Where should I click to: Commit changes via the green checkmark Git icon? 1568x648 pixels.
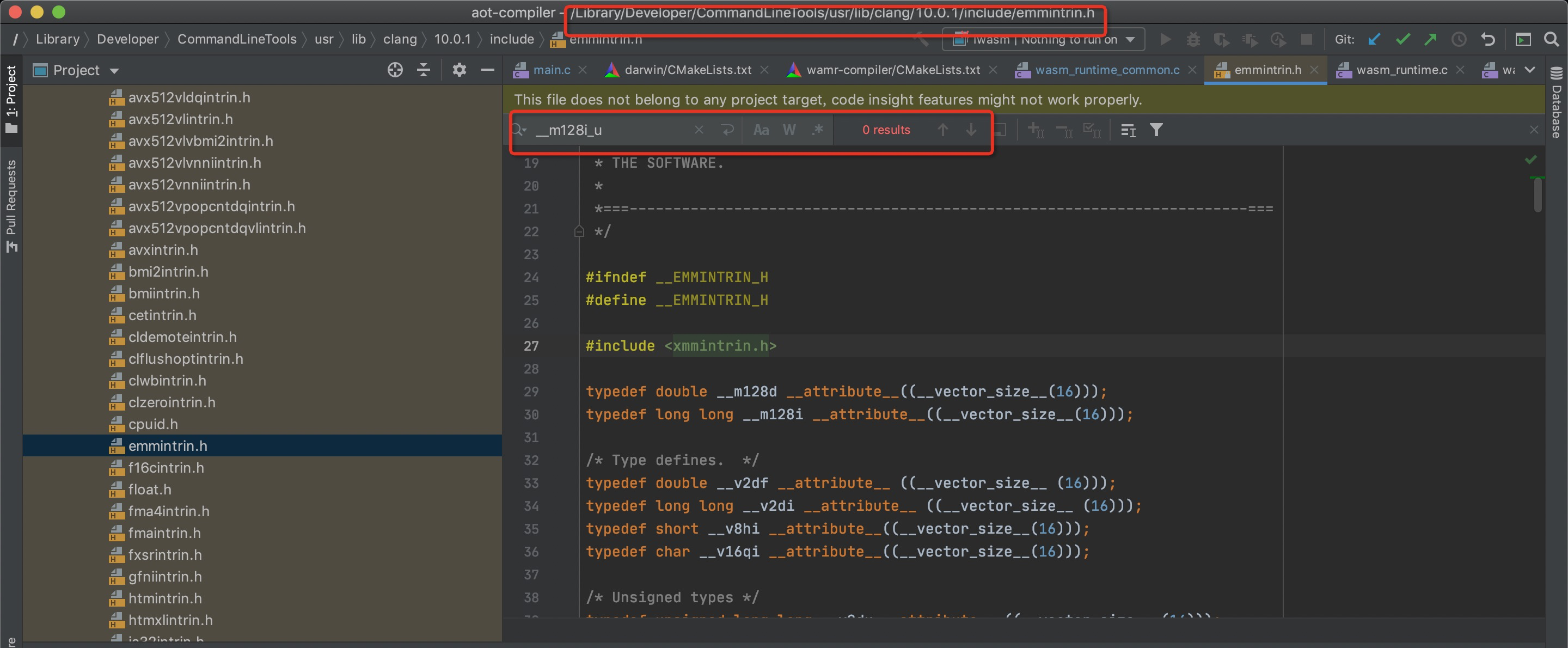[1402, 39]
